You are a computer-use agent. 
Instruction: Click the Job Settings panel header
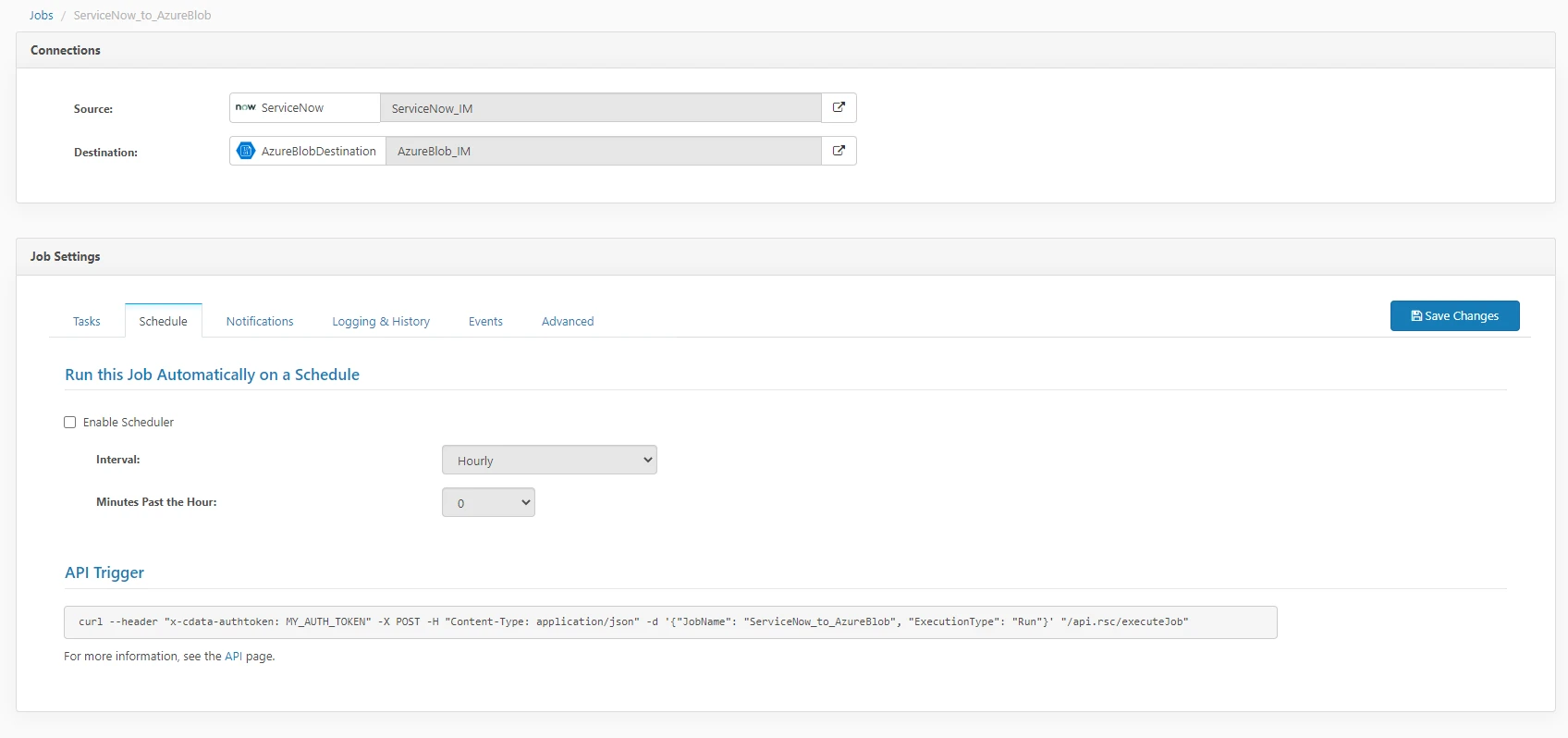coord(786,256)
